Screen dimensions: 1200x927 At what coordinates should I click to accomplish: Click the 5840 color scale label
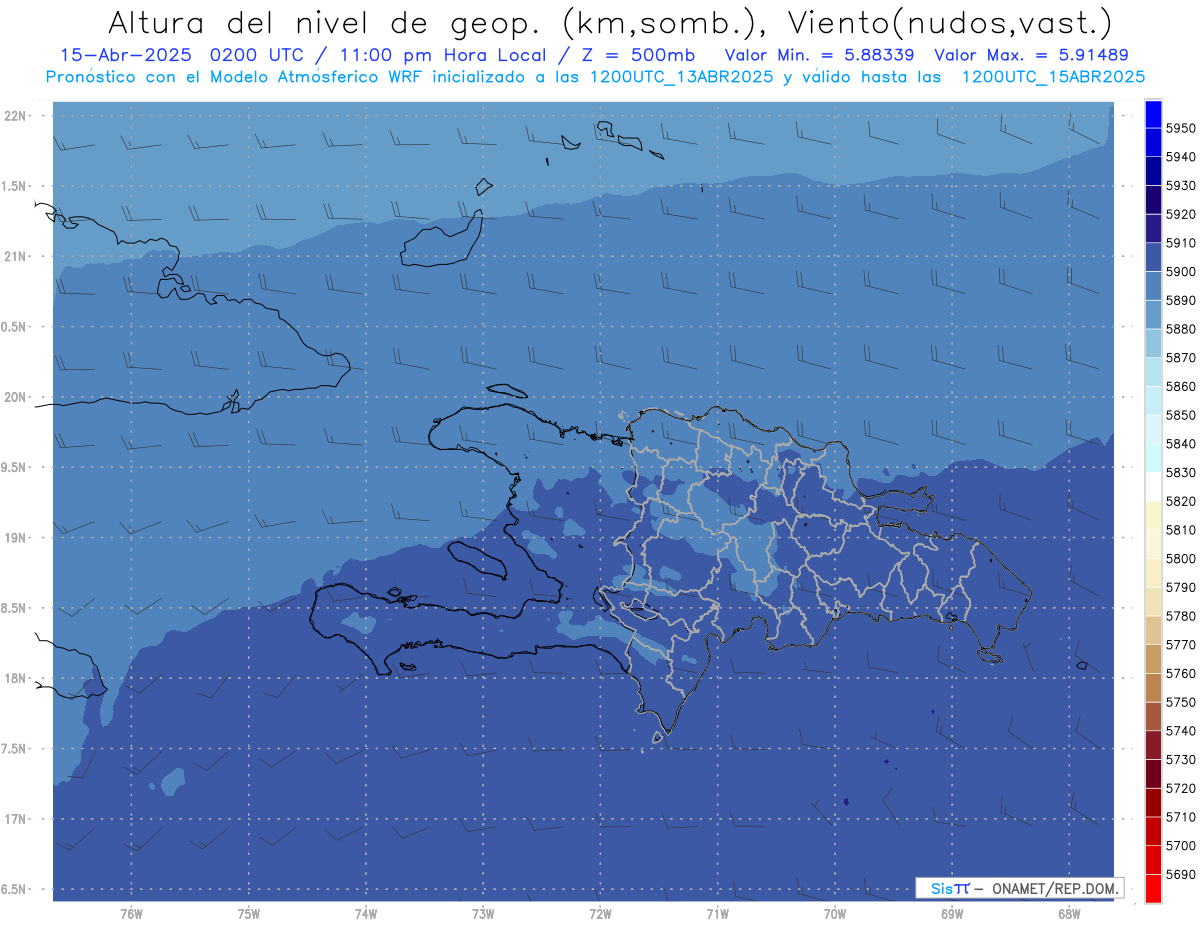point(1181,444)
